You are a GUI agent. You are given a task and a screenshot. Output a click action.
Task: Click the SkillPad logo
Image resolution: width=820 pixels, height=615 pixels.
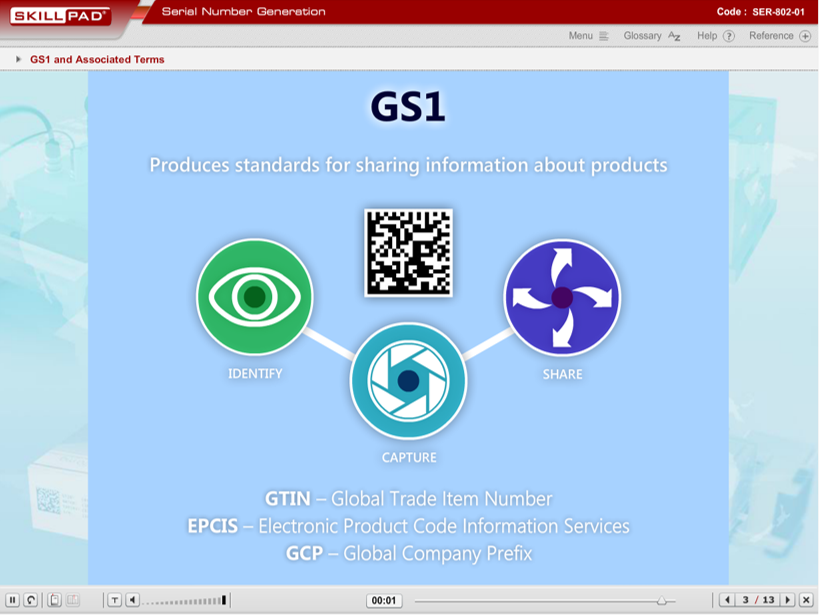click(x=59, y=16)
